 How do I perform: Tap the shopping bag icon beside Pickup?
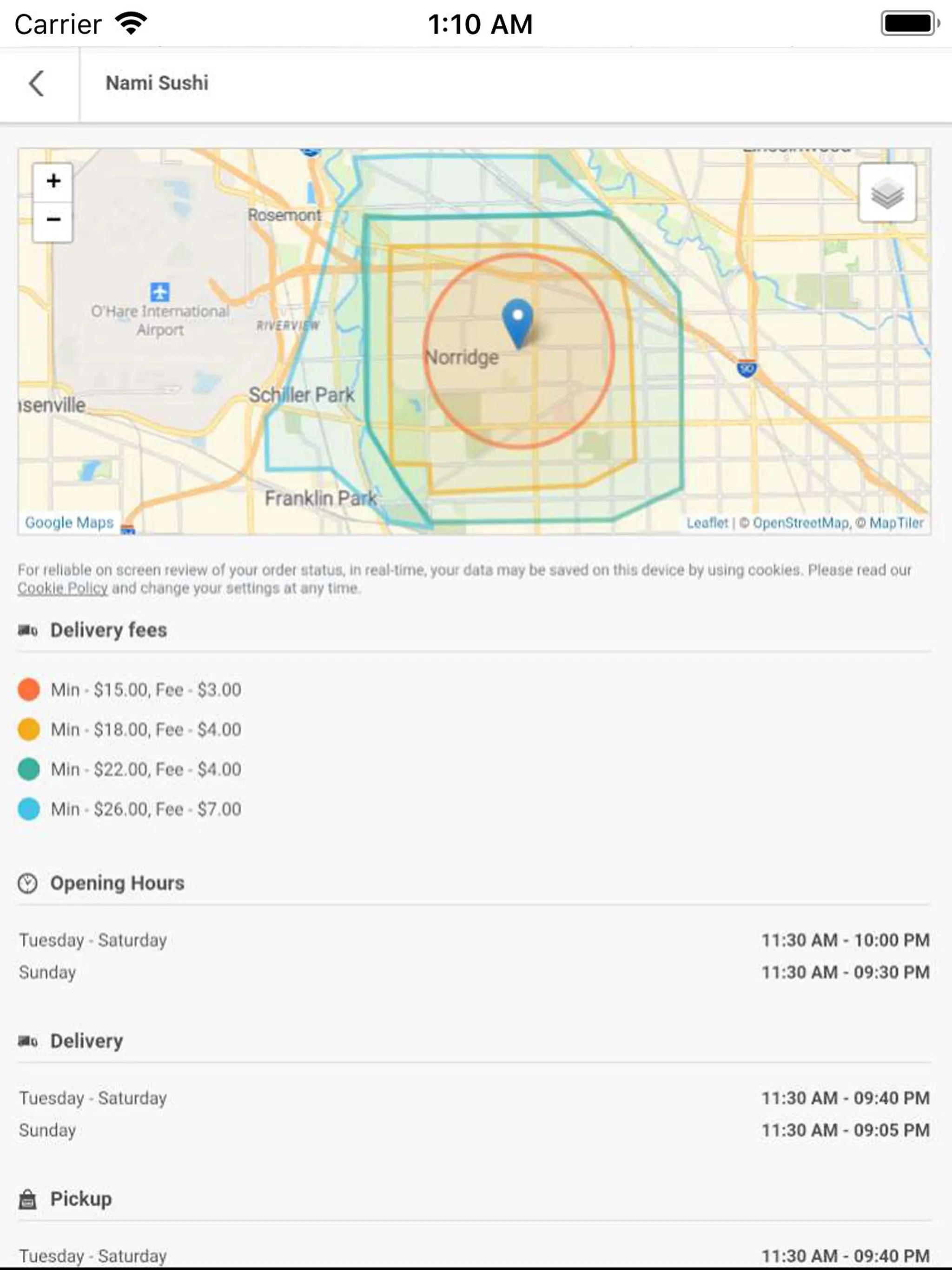coord(27,1199)
